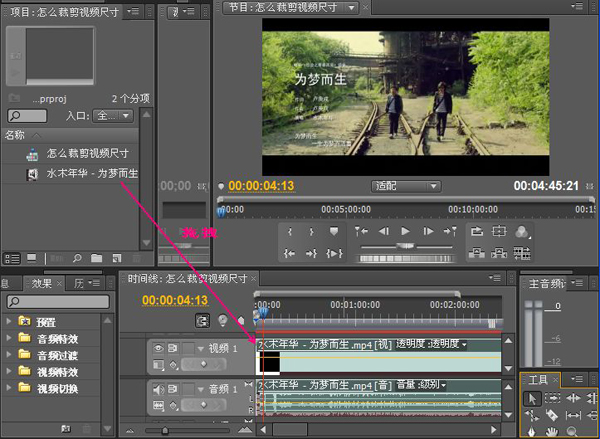Viewport: 600px width, 439px height.
Task: Toggle track lock box on Video 1
Action: pyautogui.click(x=188, y=348)
